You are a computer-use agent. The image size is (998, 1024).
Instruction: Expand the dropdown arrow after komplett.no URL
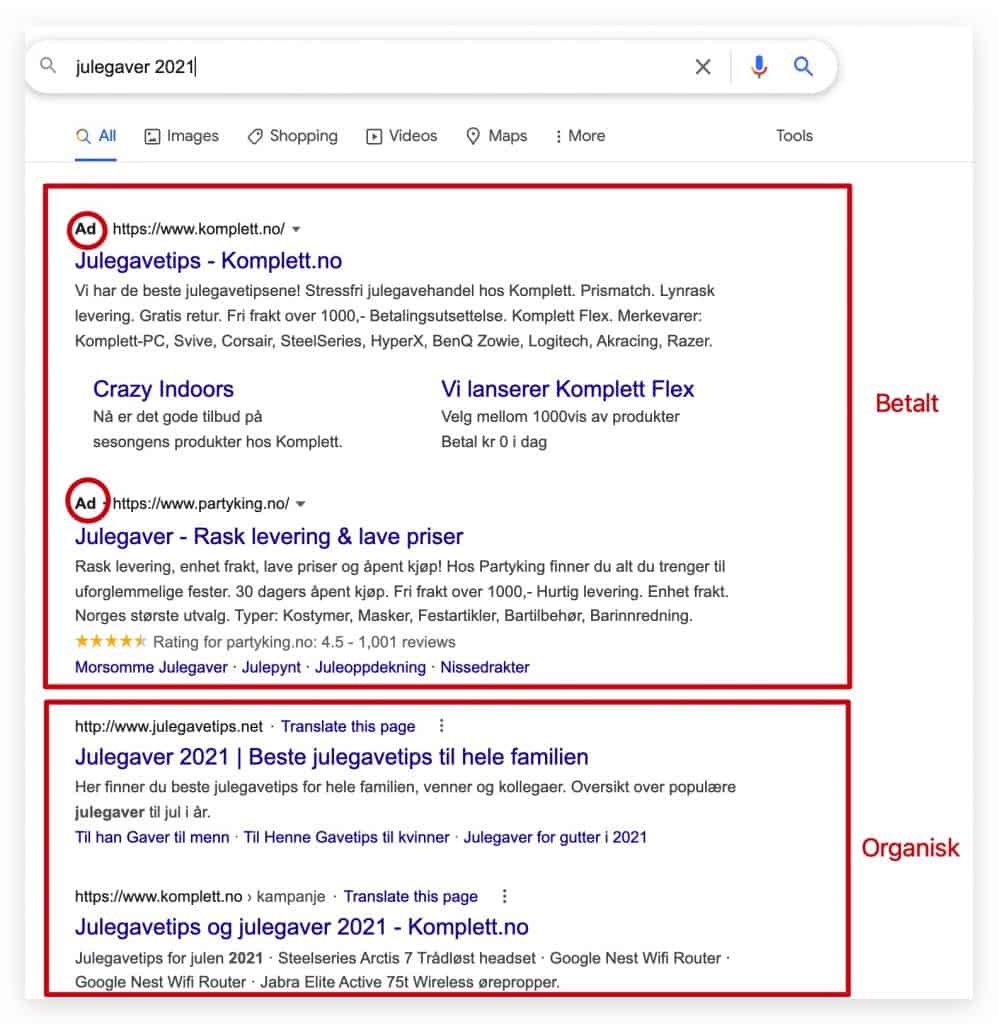pyautogui.click(x=296, y=229)
